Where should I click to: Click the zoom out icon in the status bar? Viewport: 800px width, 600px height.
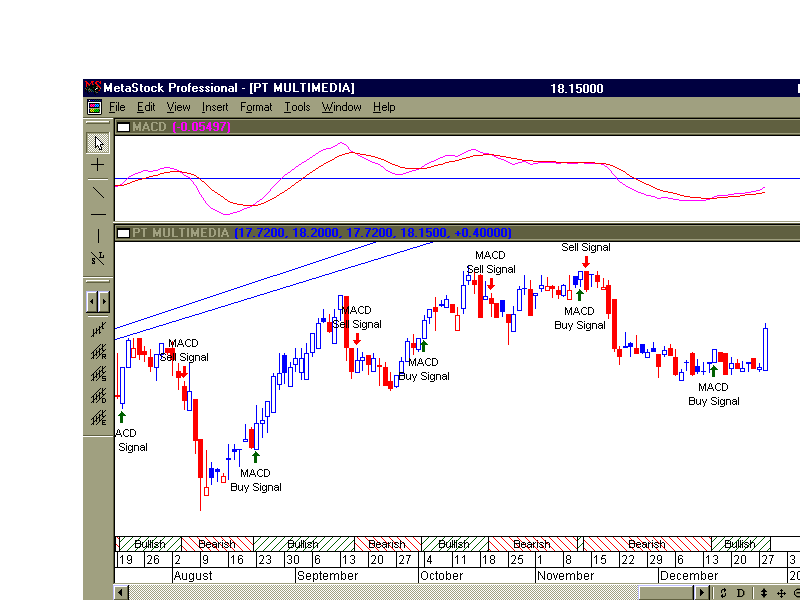point(796,592)
